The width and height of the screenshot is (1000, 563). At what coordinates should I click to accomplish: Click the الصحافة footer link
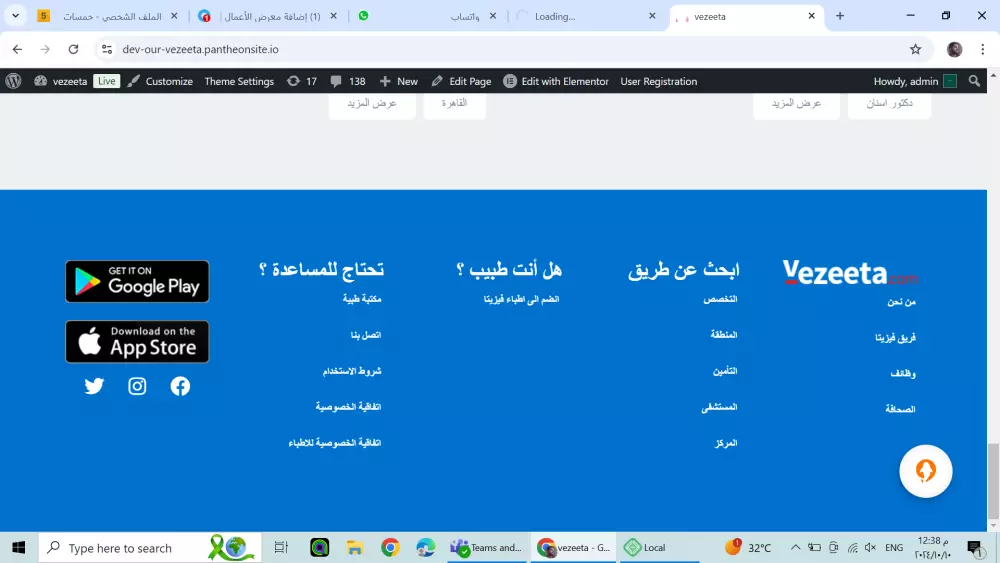point(900,409)
